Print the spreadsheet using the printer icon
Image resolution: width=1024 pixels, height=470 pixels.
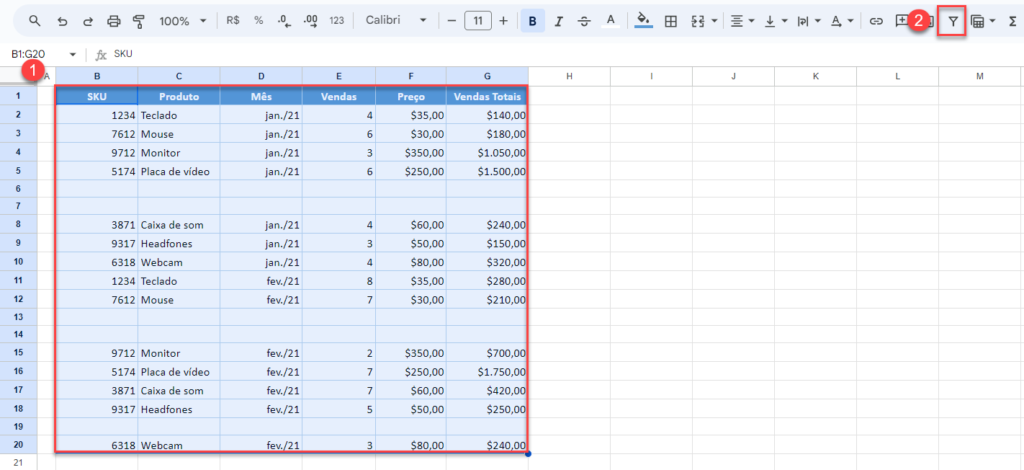[113, 21]
